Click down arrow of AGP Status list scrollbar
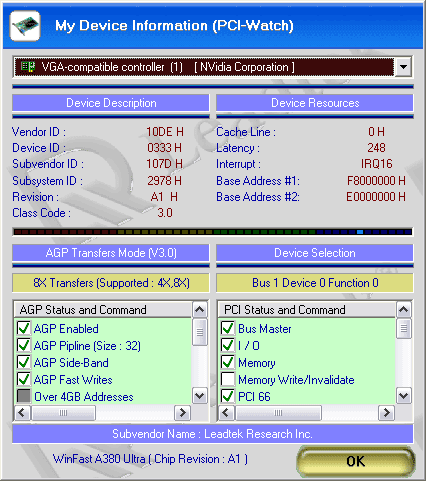 (x=200, y=396)
